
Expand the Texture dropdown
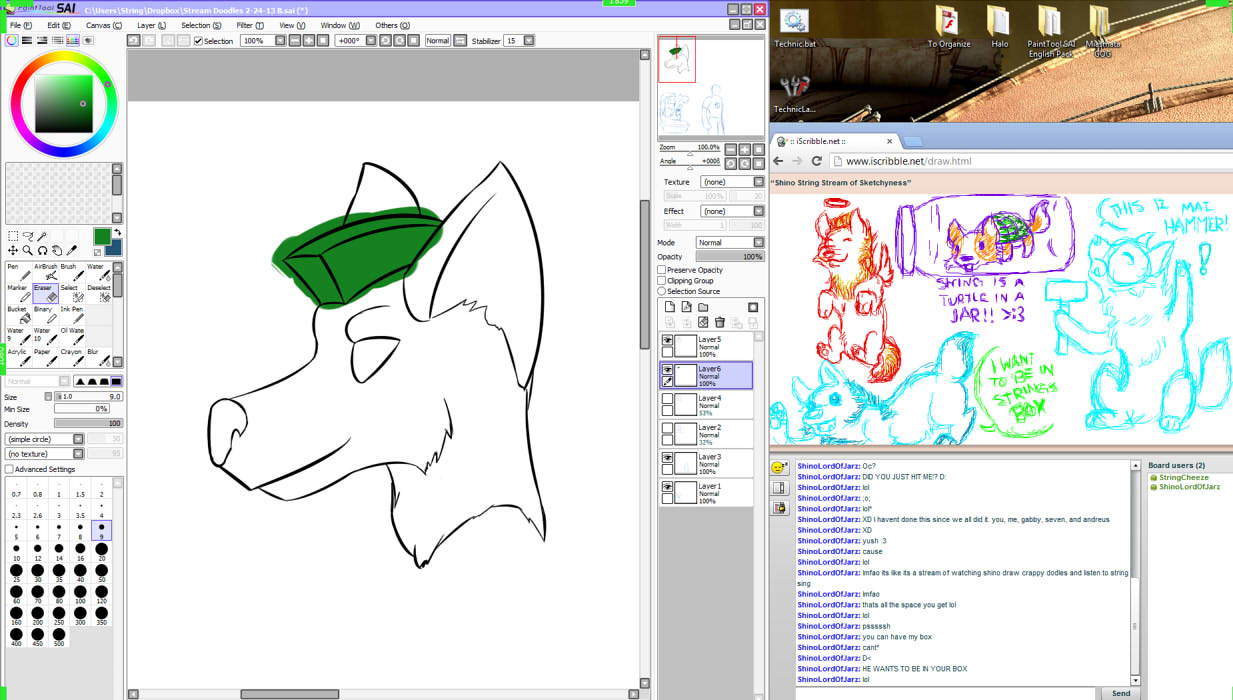[x=730, y=182]
